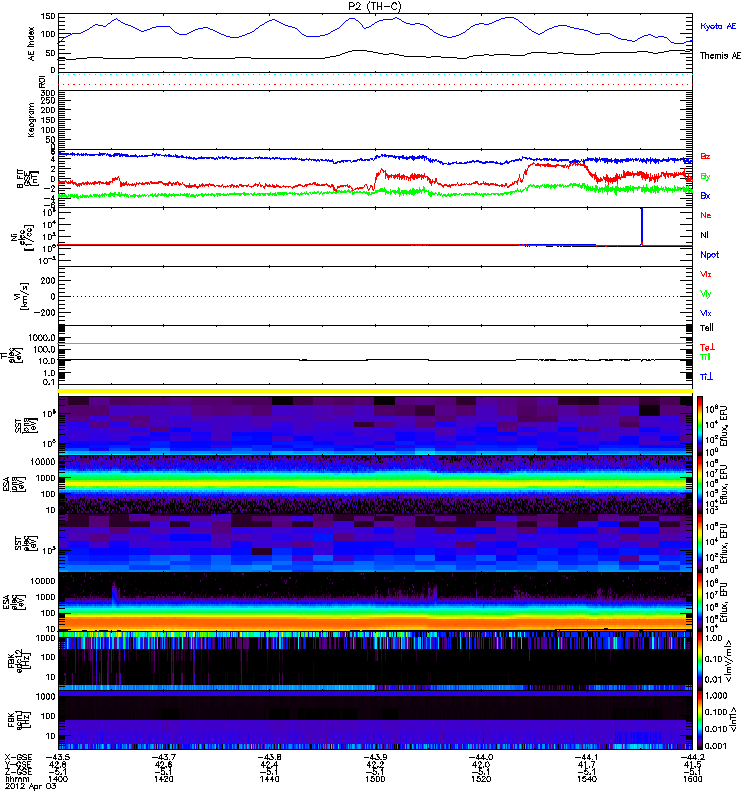Click the Keogram axis title
The image size is (750, 800).
tap(31, 119)
